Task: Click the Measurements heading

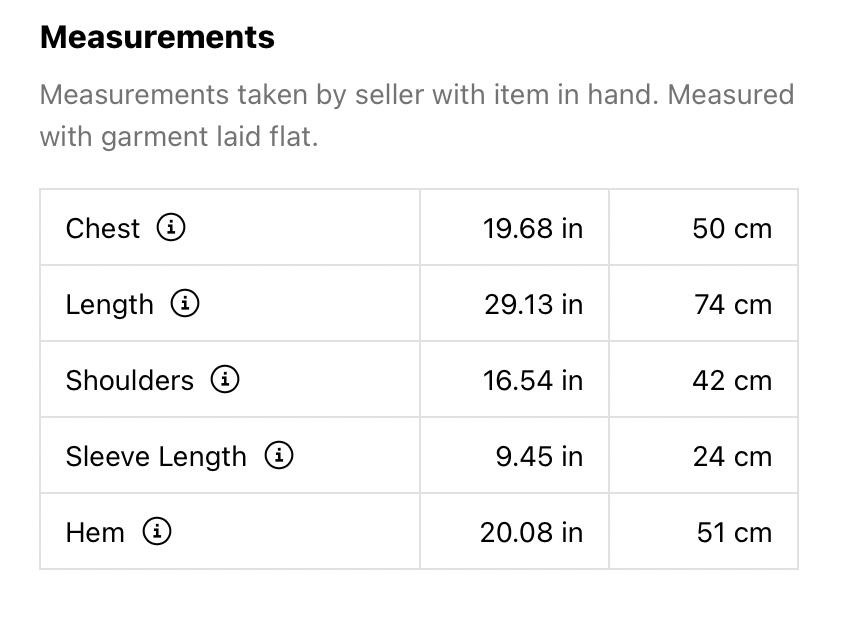Action: [157, 37]
